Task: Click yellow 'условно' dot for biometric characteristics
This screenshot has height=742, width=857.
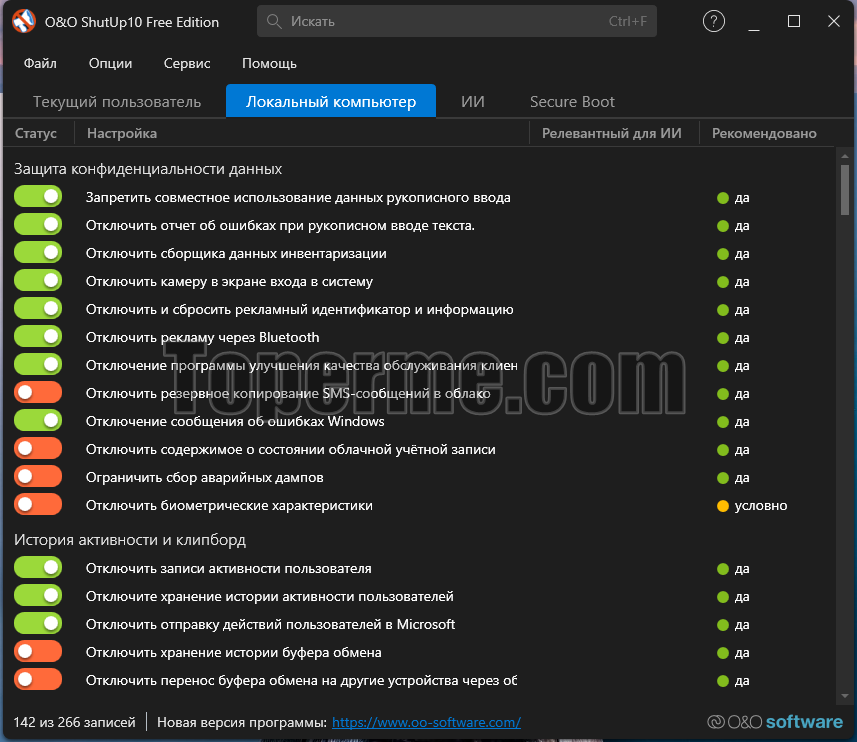Action: 723,506
